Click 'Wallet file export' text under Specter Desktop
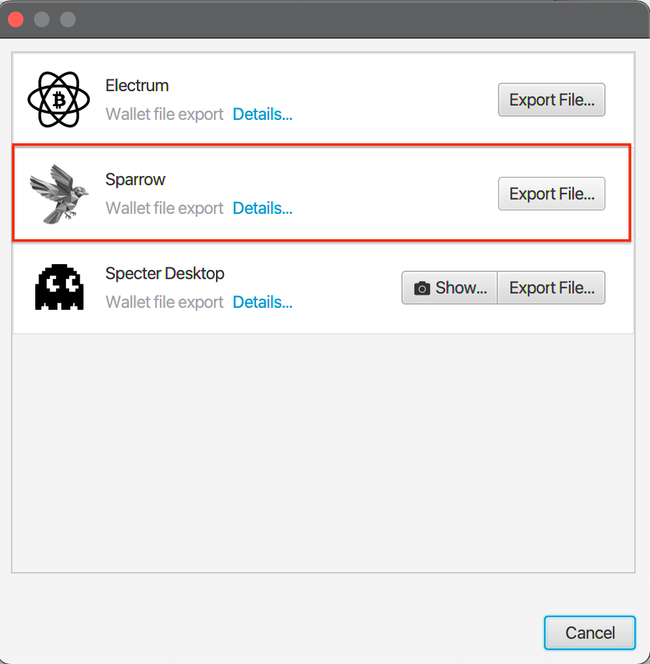The image size is (650, 664). point(164,302)
